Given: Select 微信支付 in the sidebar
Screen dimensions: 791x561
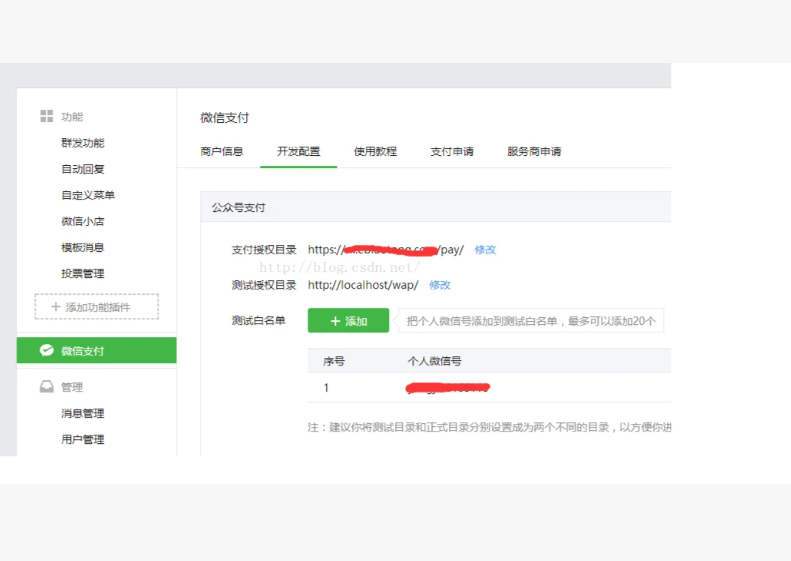Looking at the screenshot, I should pyautogui.click(x=96, y=350).
